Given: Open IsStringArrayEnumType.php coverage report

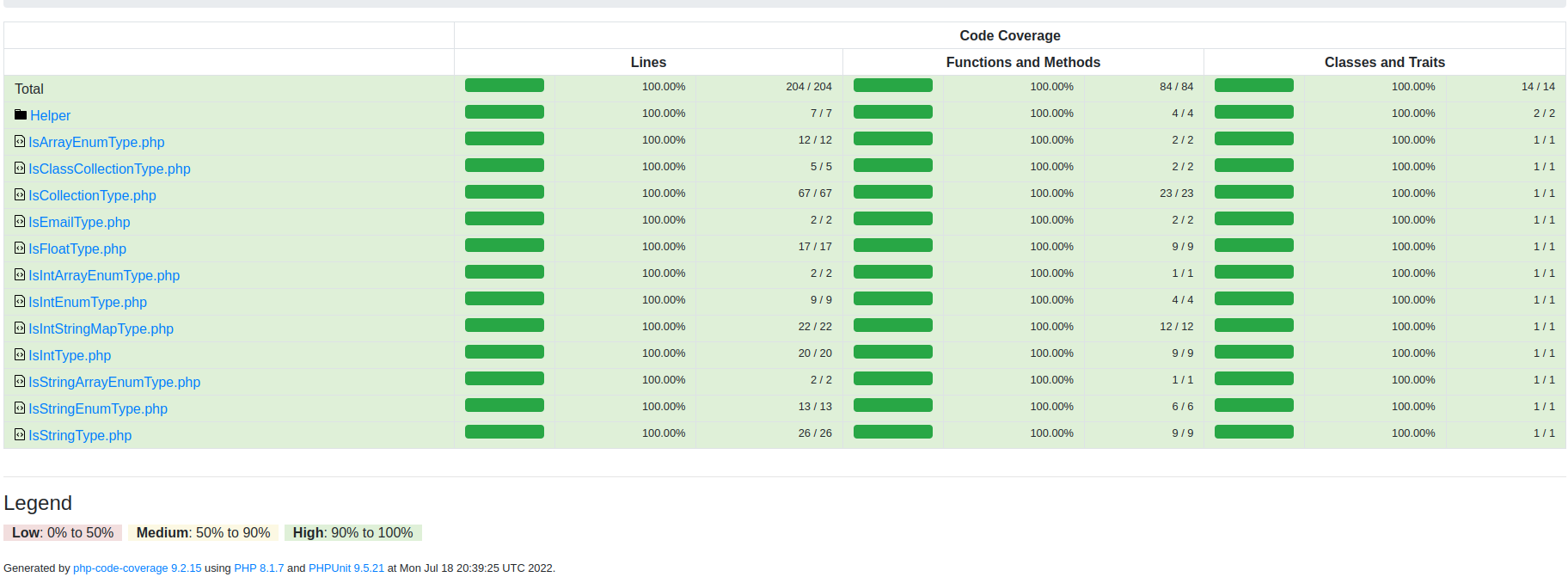Looking at the screenshot, I should pyautogui.click(x=114, y=382).
